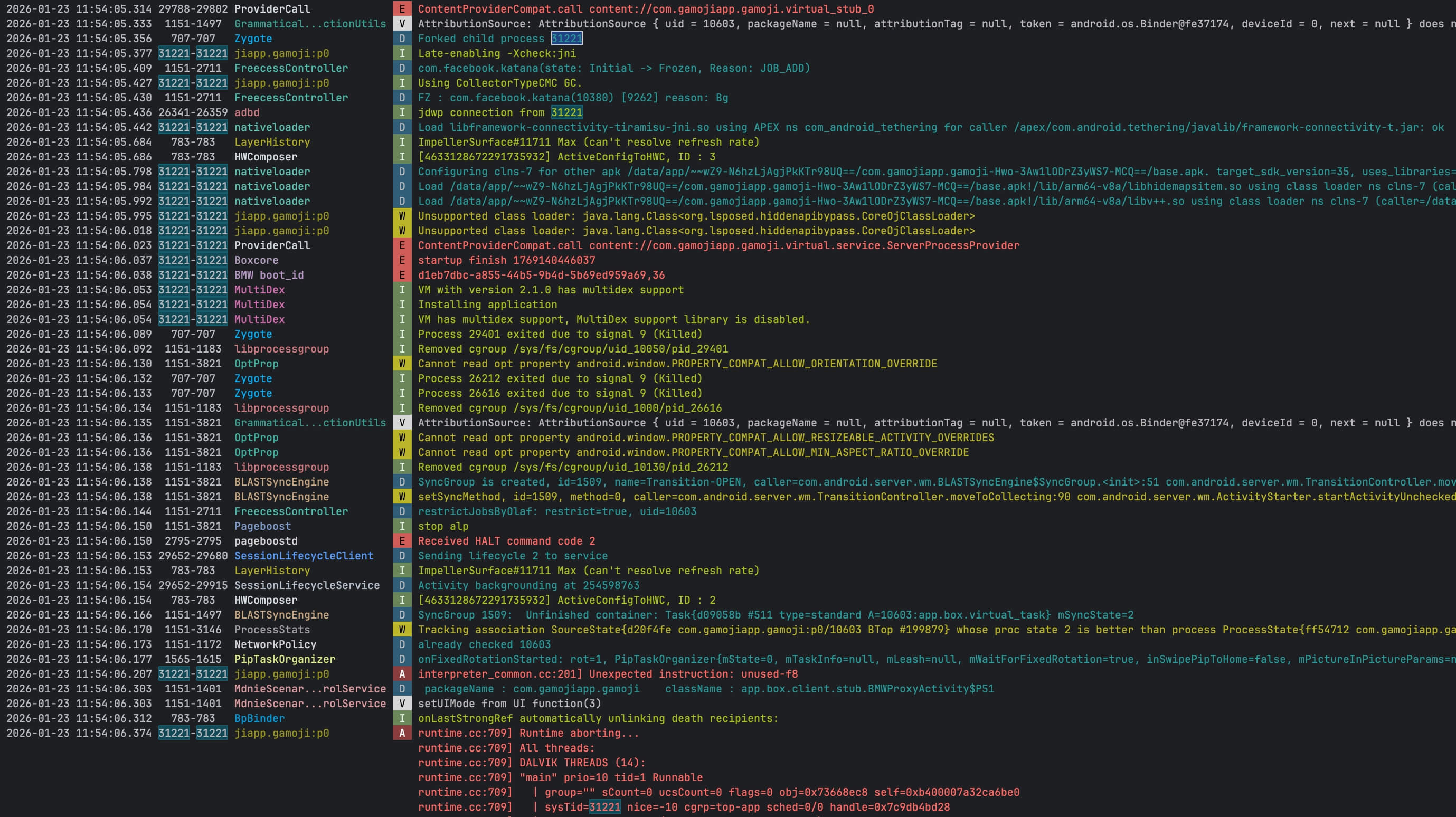Viewport: 1456px width, 817px height.
Task: Select the adbd tag label
Action: pyautogui.click(x=247, y=112)
